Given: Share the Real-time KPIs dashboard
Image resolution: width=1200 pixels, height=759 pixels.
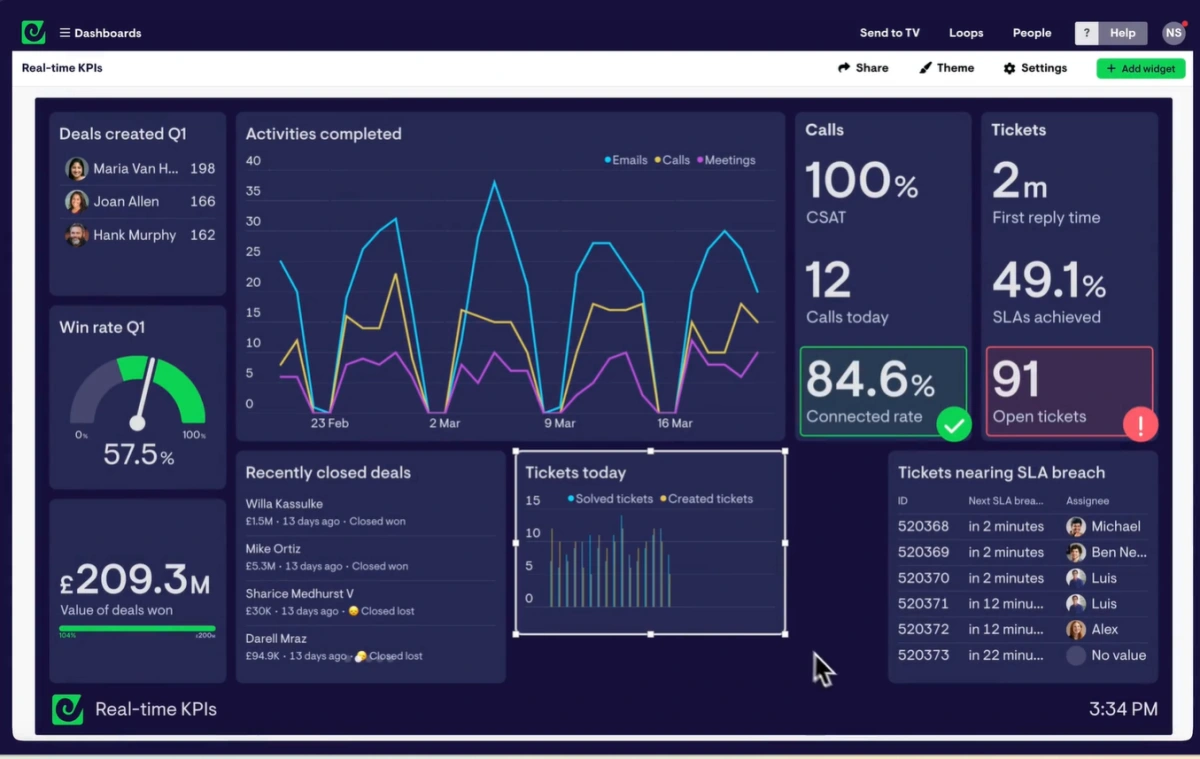Looking at the screenshot, I should [863, 68].
